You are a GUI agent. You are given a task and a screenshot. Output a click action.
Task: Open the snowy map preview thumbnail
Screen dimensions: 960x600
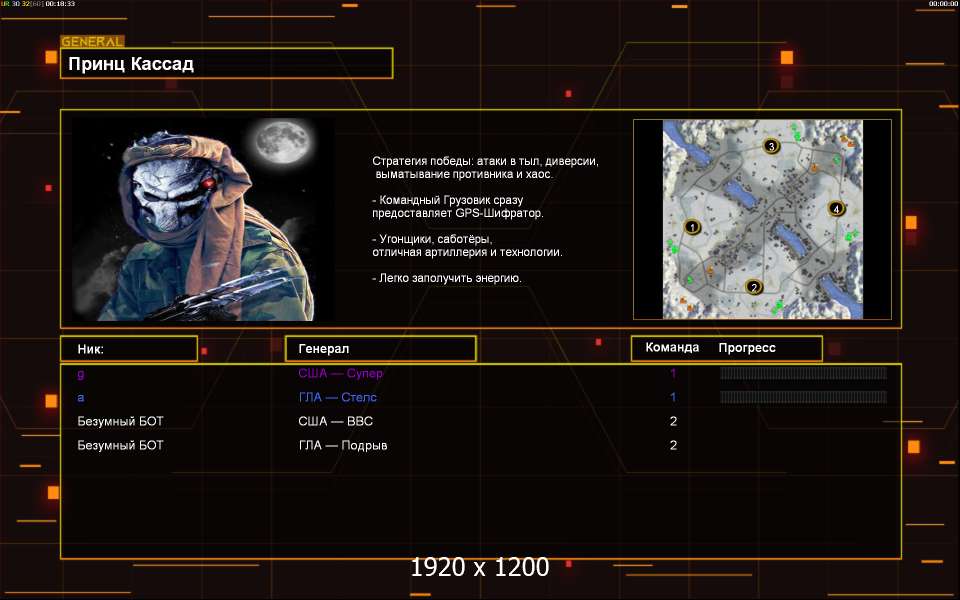click(762, 219)
